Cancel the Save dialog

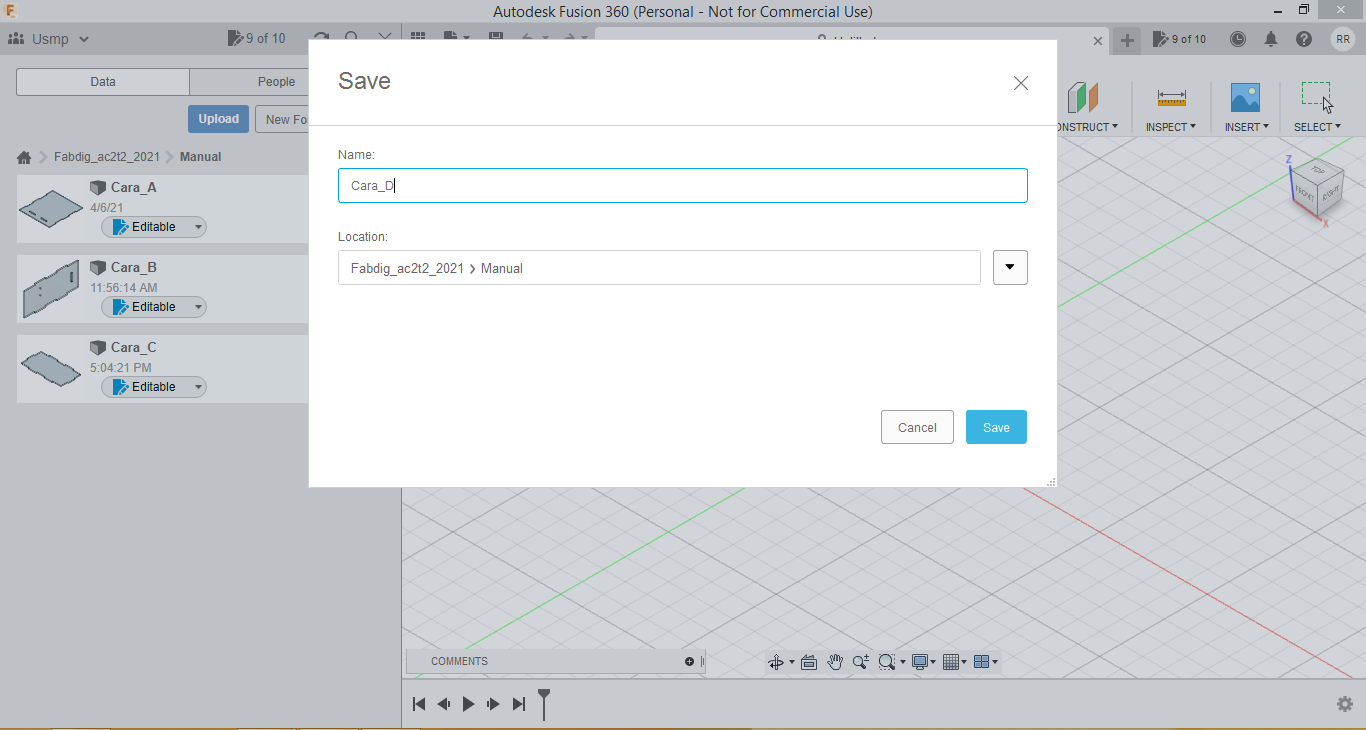click(x=917, y=427)
